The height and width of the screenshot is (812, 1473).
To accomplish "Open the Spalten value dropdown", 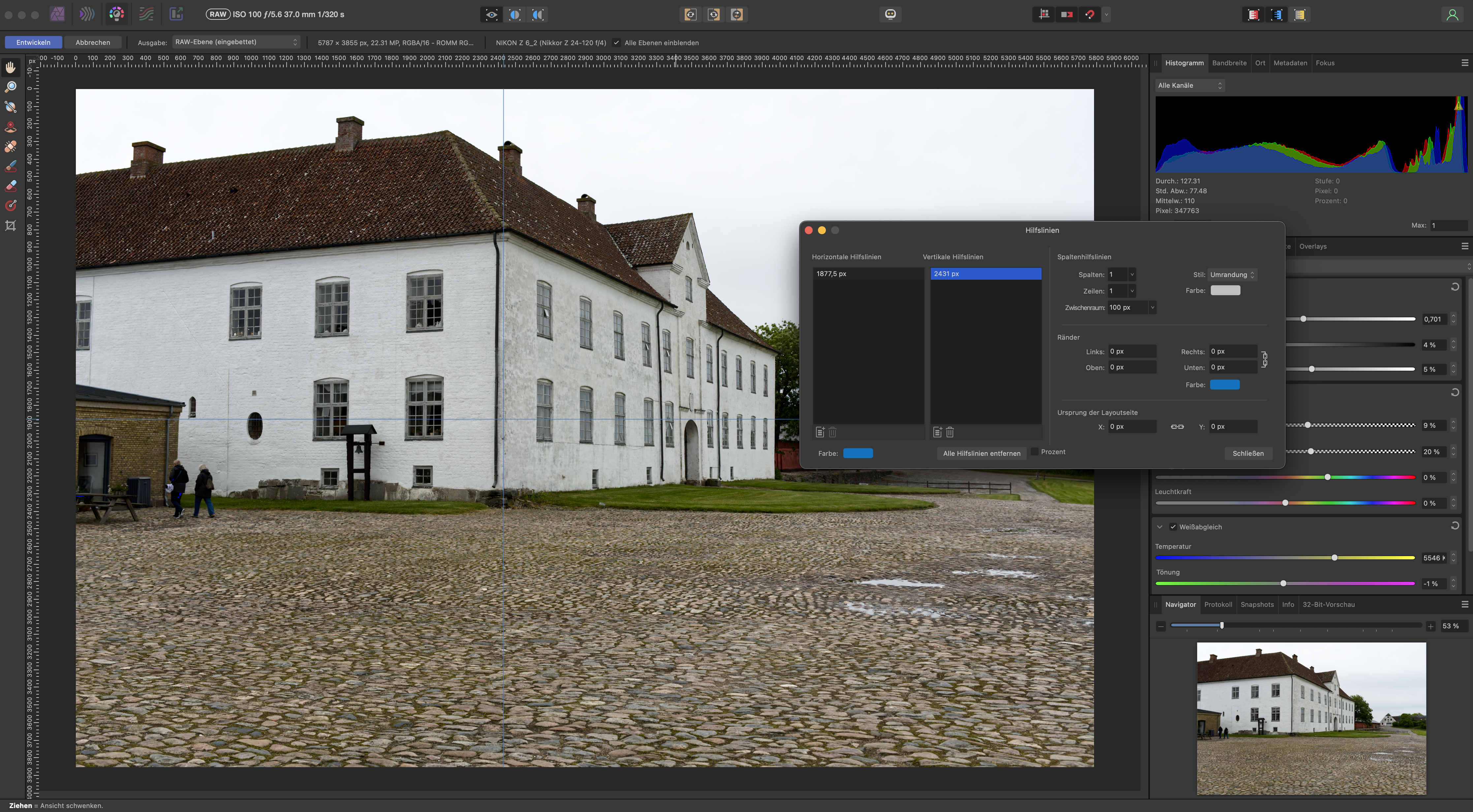I will click(x=1132, y=274).
